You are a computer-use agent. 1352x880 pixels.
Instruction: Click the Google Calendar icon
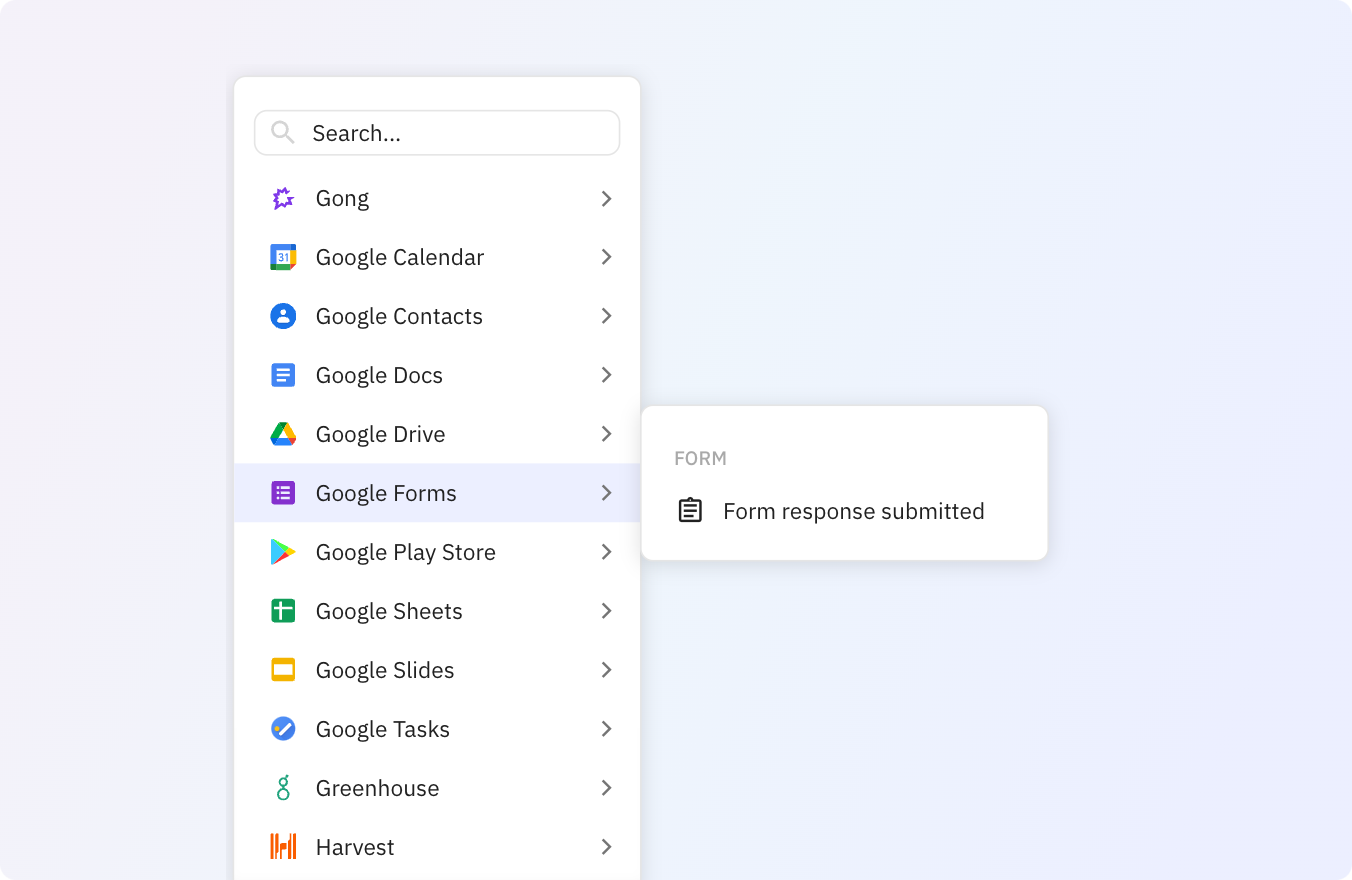[283, 257]
